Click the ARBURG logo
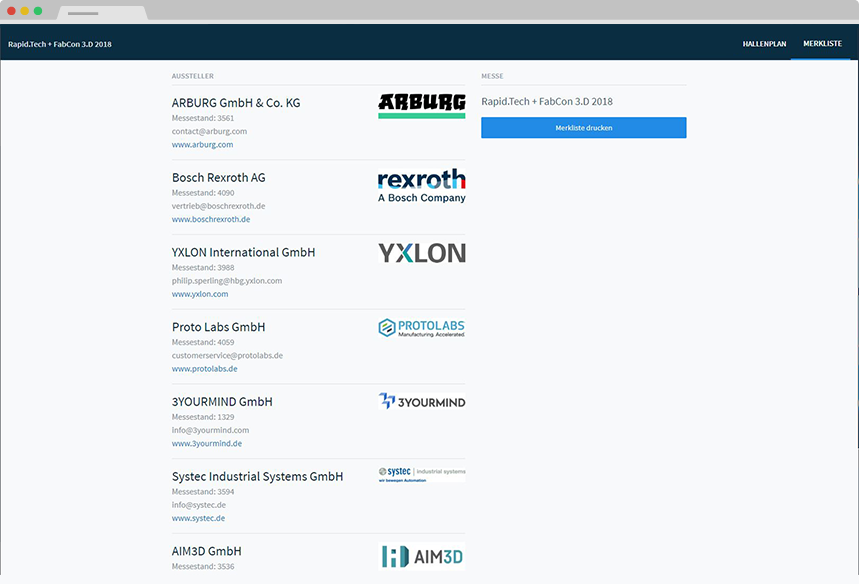 point(421,105)
